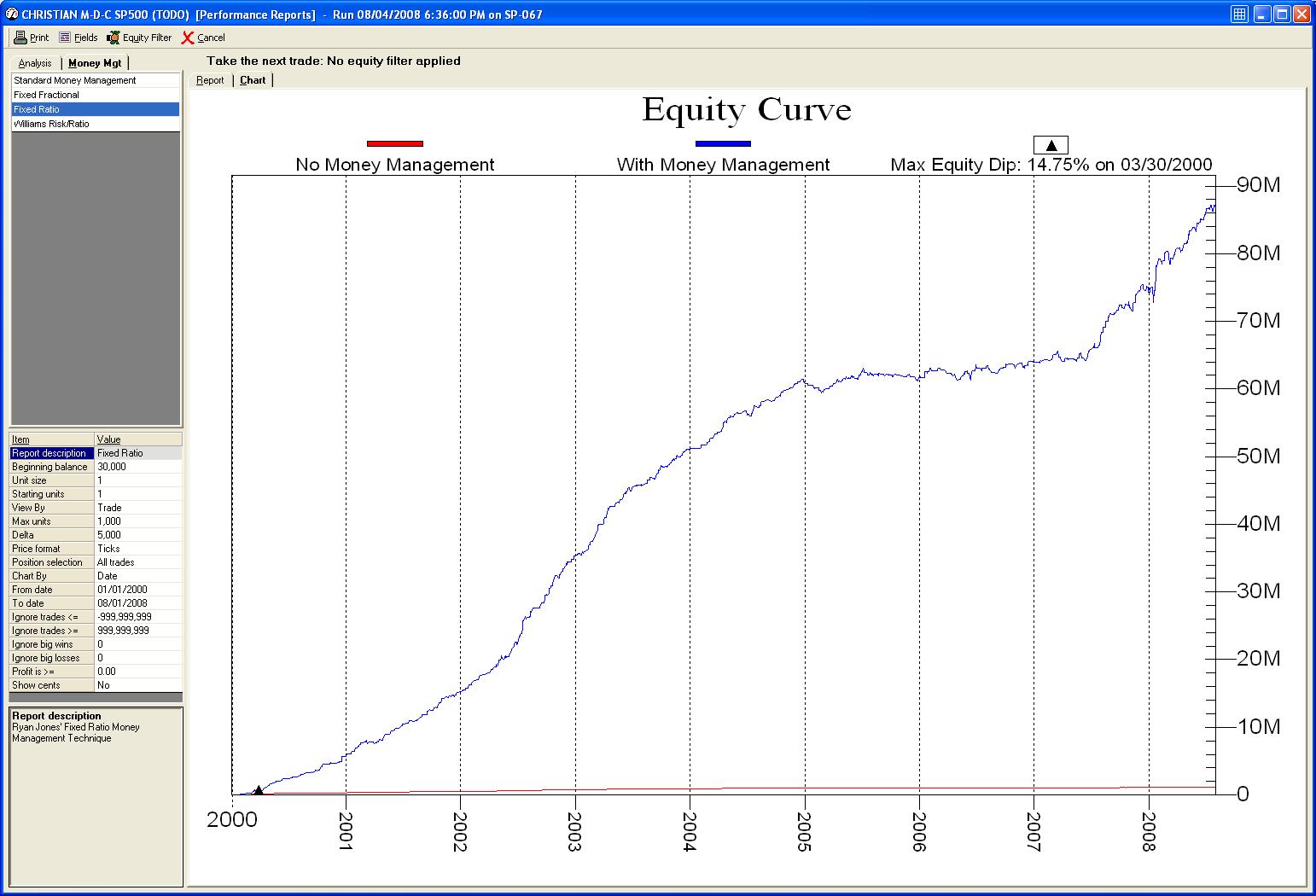Click the Beginning balance value 30,000
The height and width of the screenshot is (896, 1316).
138,467
